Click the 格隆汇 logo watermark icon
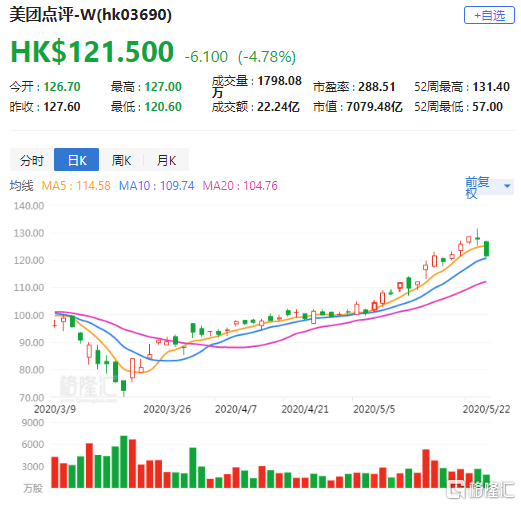 (456, 490)
